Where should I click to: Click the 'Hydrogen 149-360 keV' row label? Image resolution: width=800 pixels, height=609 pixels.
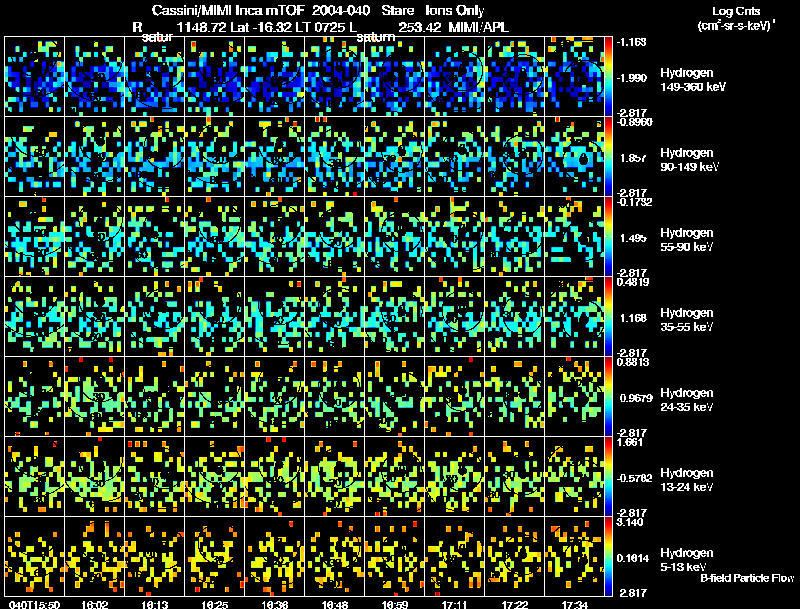coord(693,80)
